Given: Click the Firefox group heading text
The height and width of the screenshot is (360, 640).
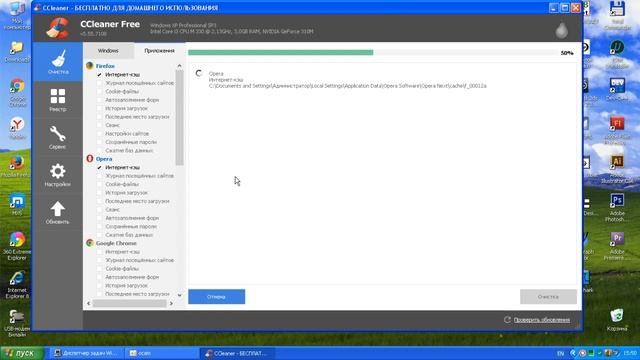Looking at the screenshot, I should pos(105,66).
